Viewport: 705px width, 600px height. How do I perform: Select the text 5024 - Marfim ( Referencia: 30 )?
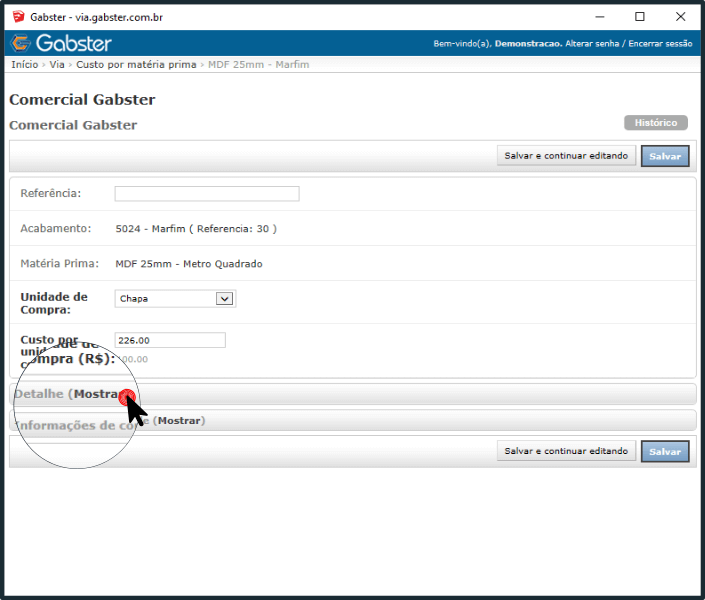click(x=196, y=228)
